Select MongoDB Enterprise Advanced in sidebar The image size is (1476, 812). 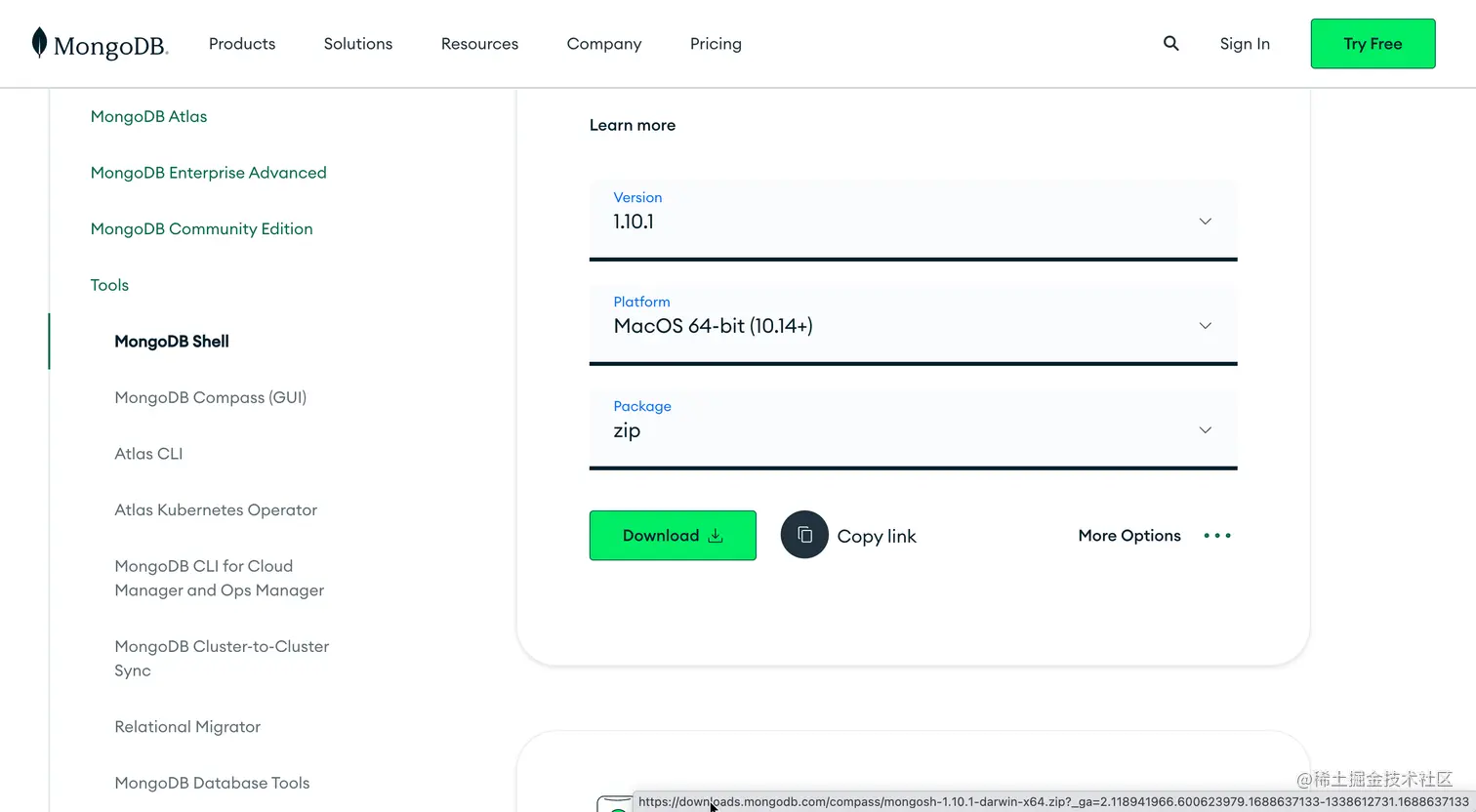point(209,173)
